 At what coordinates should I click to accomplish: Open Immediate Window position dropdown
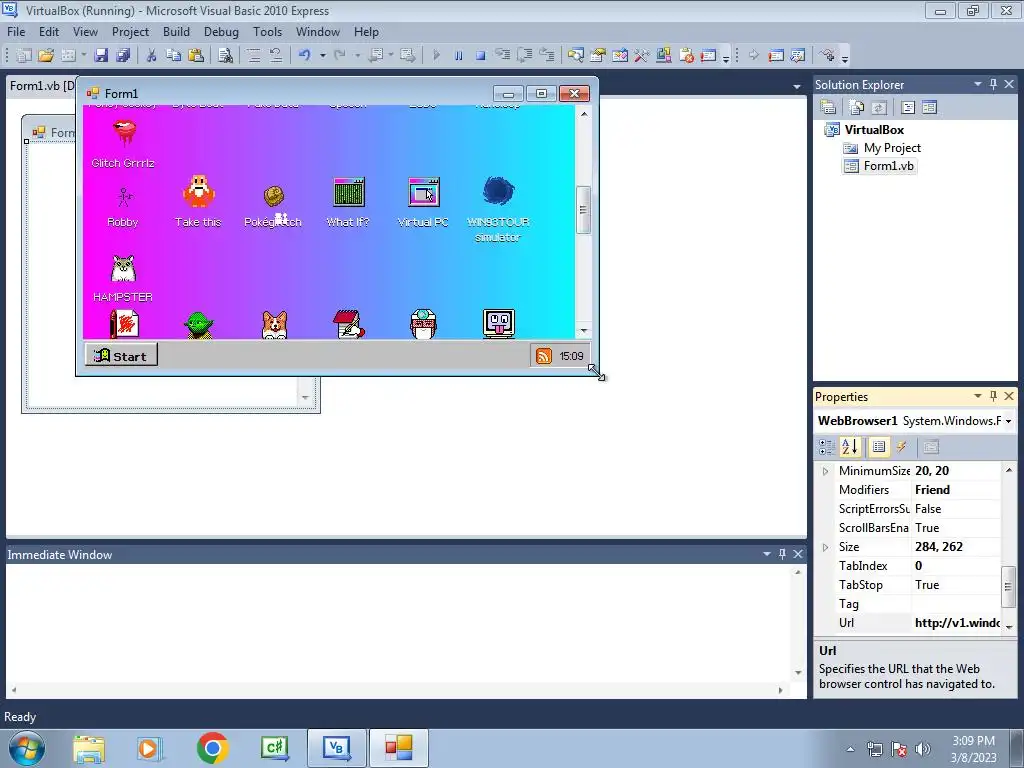click(x=767, y=554)
